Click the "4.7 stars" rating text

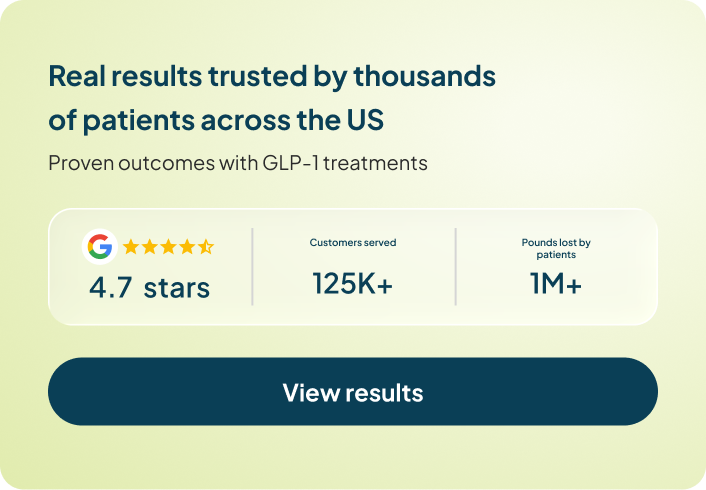point(149,288)
